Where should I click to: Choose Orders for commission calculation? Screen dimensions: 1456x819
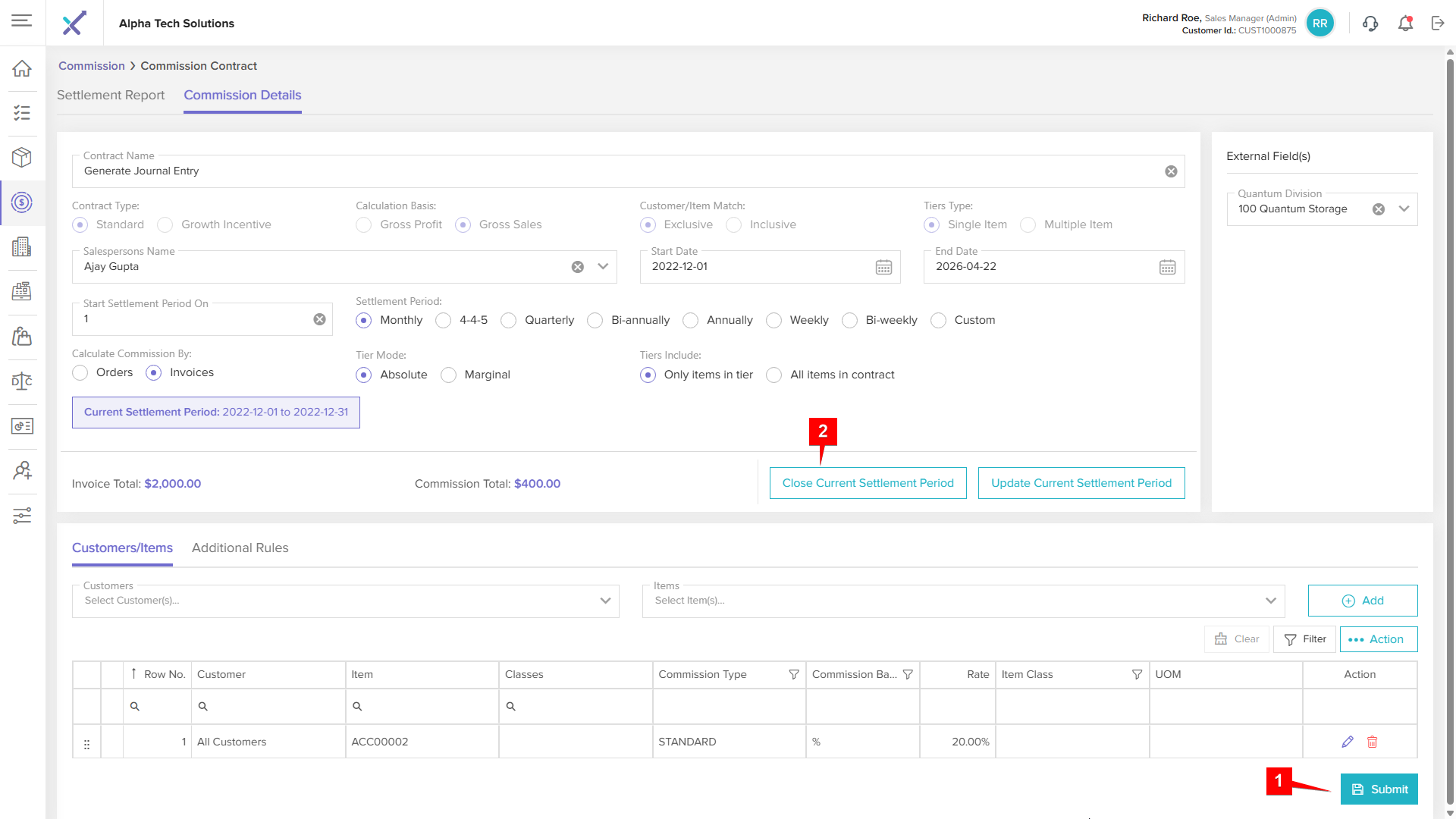click(x=80, y=372)
